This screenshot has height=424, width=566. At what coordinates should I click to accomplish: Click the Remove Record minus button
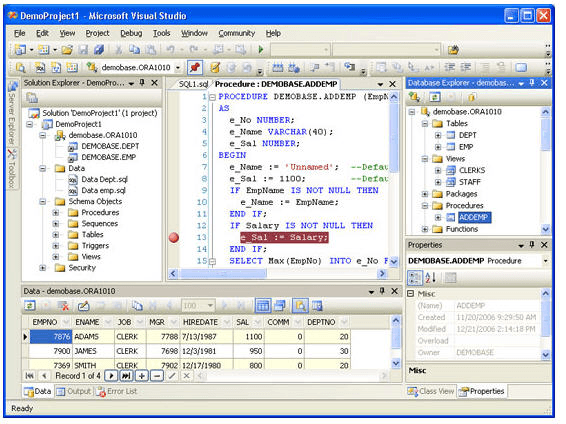157,376
